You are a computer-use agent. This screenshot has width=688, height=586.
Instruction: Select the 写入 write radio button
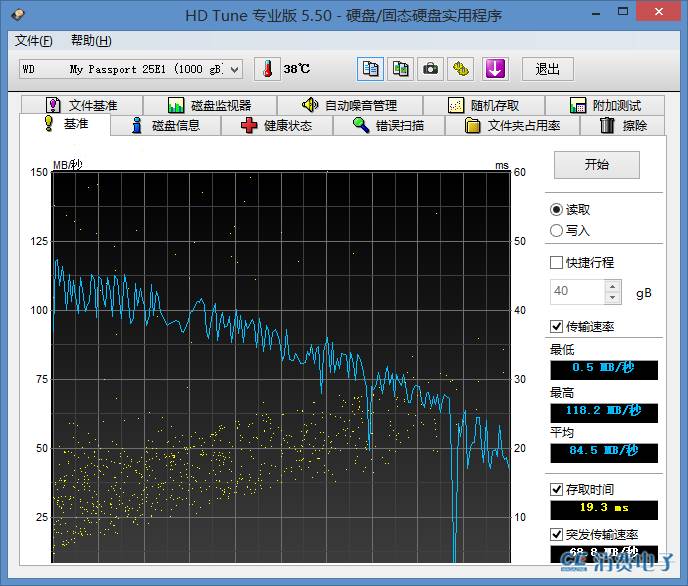(556, 231)
